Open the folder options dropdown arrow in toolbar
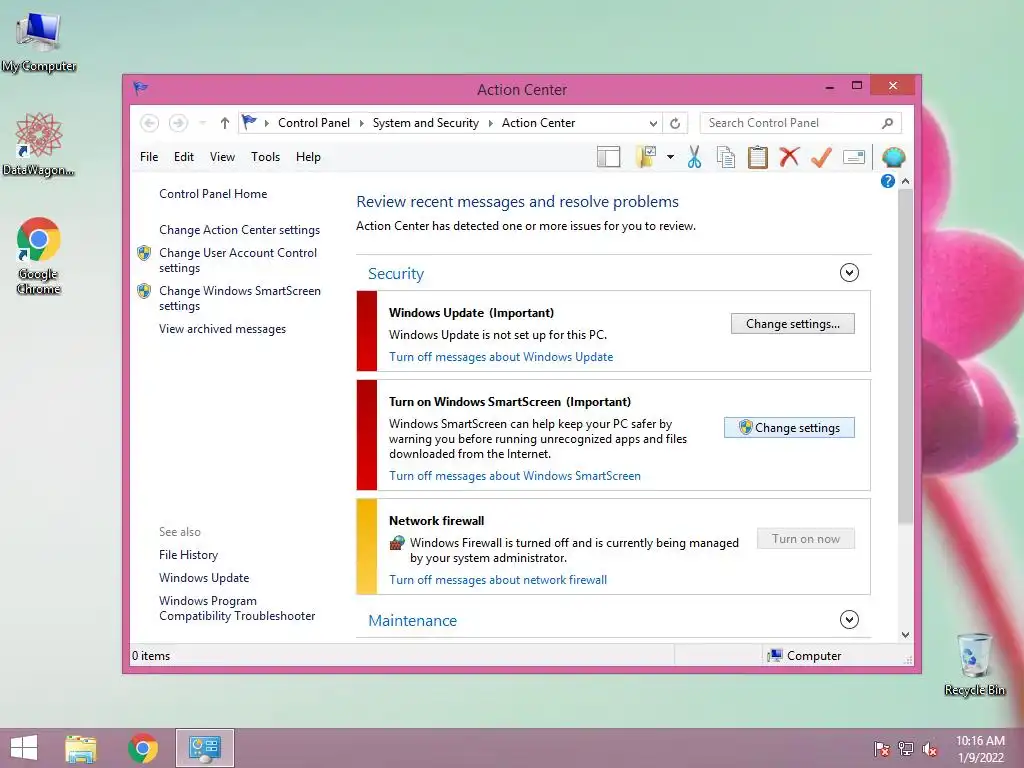The image size is (1024, 768). point(670,157)
